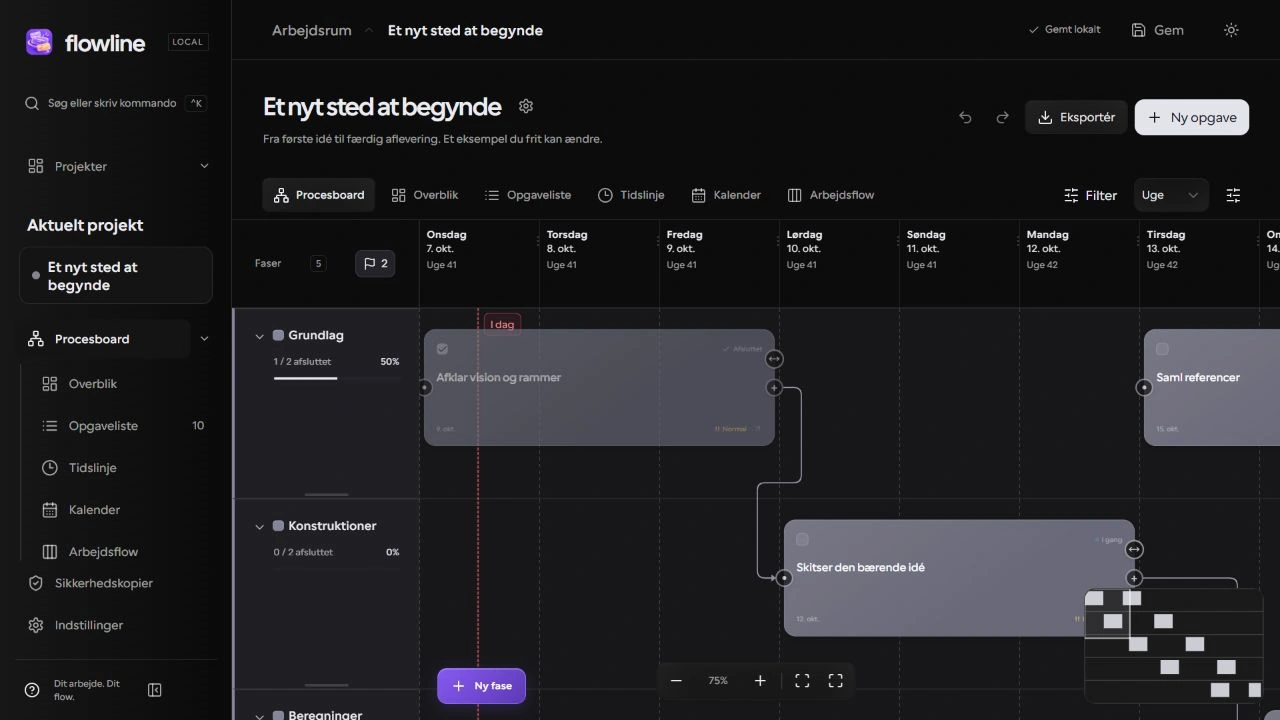Switch to the Tidslinje tab
1280x720 pixels.
(x=631, y=195)
